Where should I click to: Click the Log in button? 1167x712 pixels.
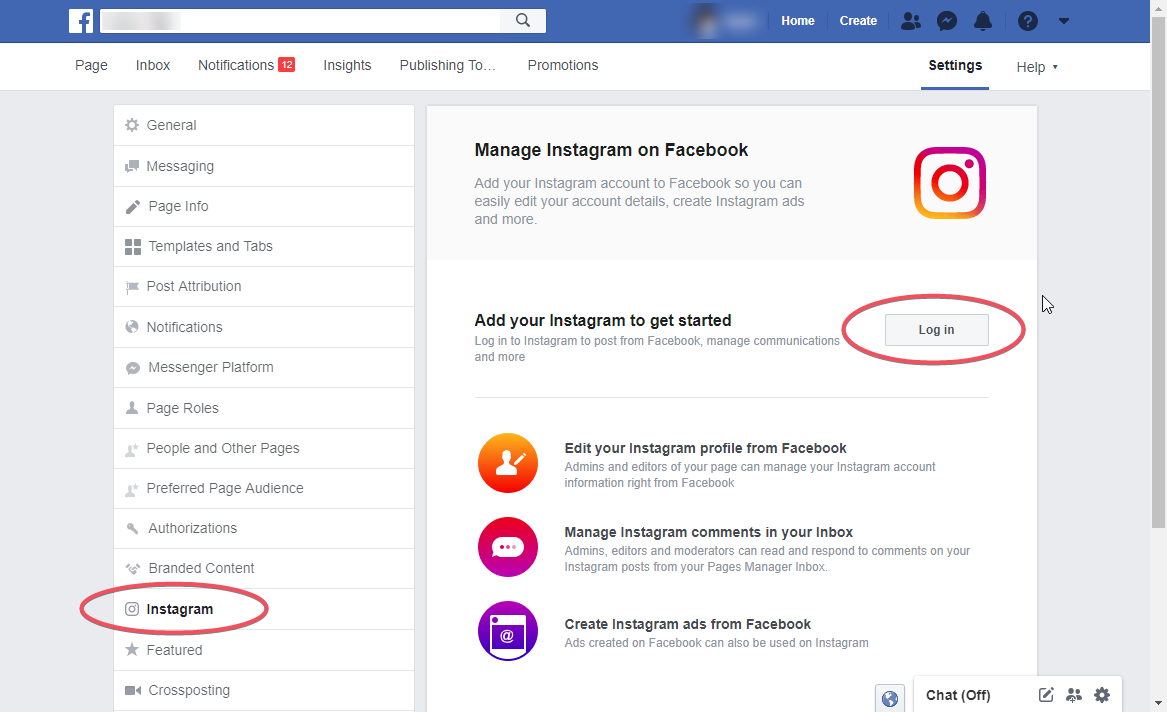[936, 330]
